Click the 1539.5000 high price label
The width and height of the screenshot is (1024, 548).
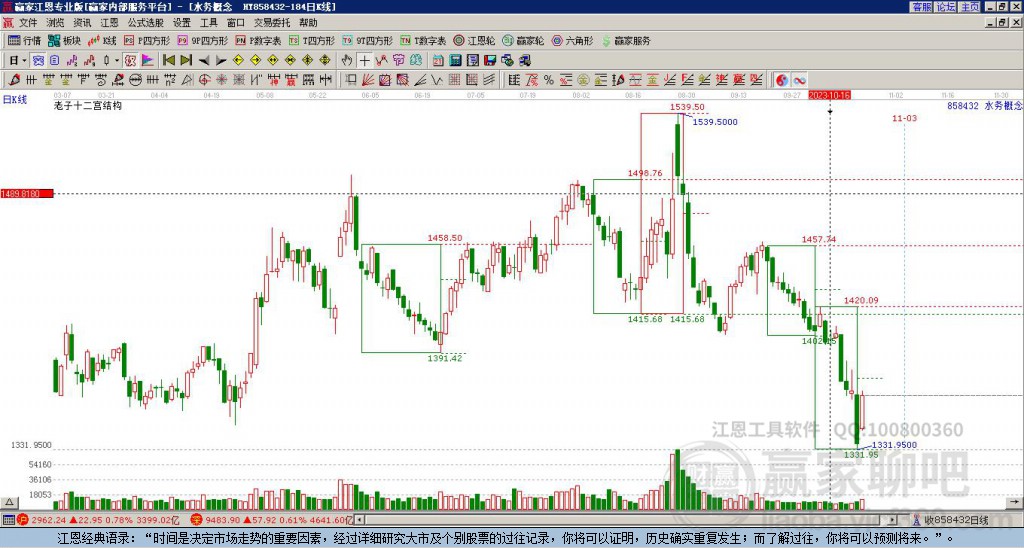point(715,122)
